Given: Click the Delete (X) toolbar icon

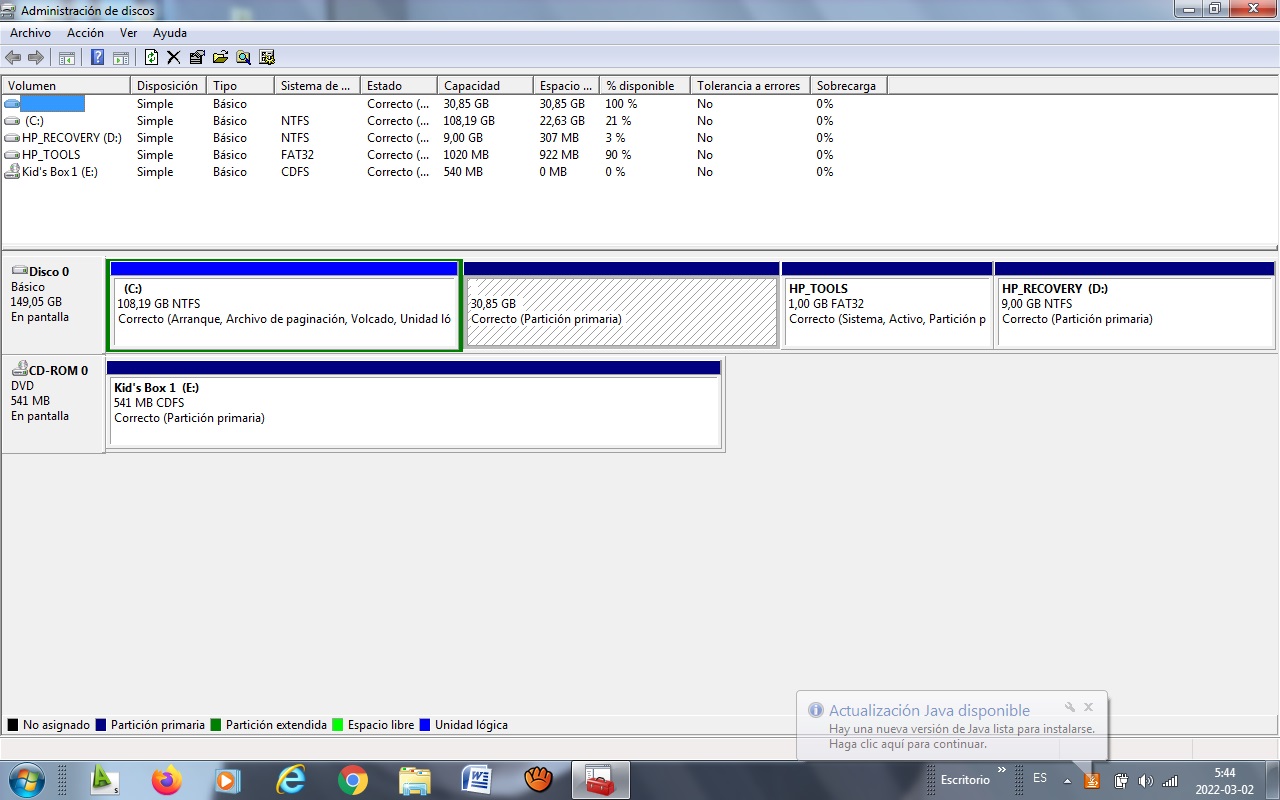Looking at the screenshot, I should click(x=174, y=57).
